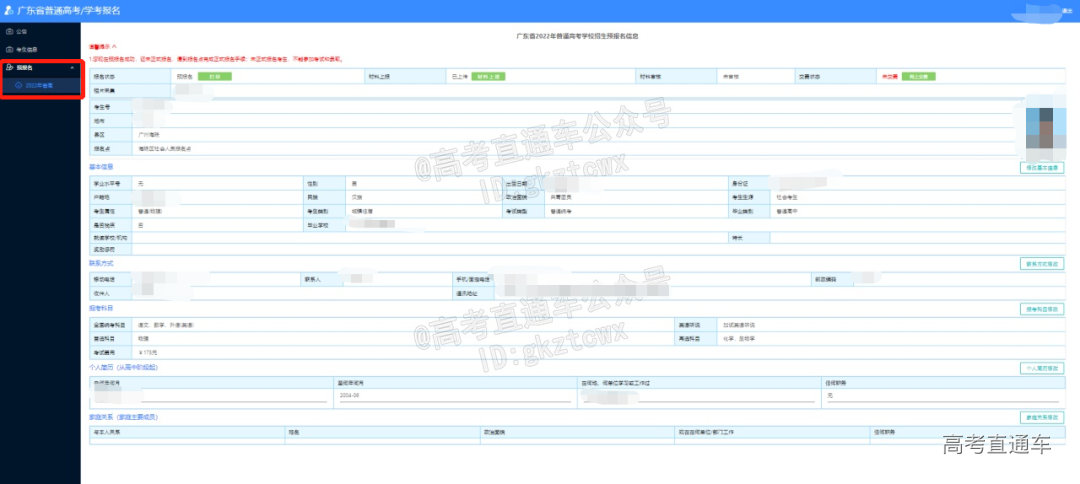Click the 退出 logout link at top right
The width and height of the screenshot is (1080, 484).
1067,12
